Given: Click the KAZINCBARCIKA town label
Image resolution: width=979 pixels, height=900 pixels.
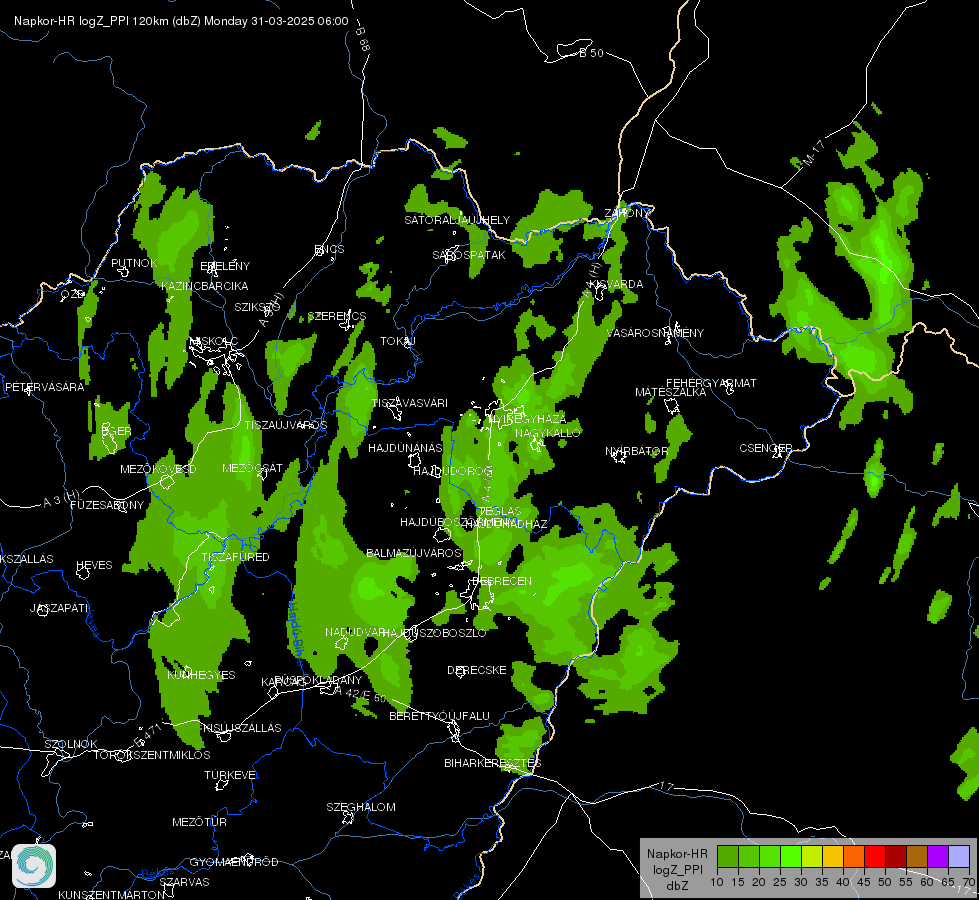Looking at the screenshot, I should [x=205, y=286].
